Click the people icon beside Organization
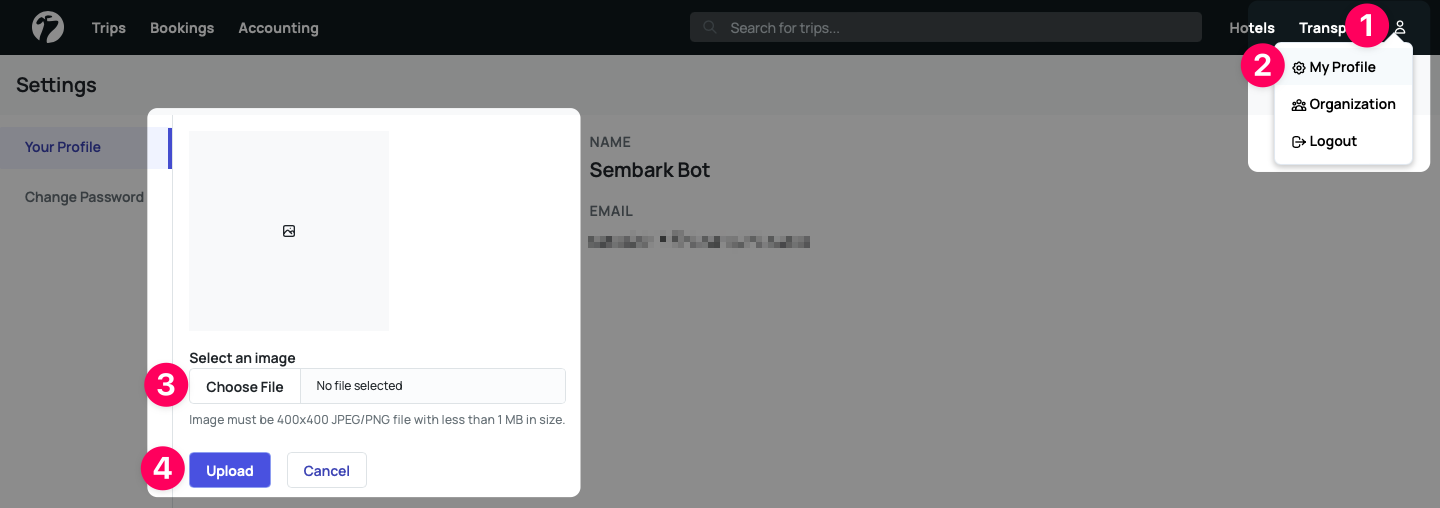This screenshot has width=1440, height=508. 1299,105
